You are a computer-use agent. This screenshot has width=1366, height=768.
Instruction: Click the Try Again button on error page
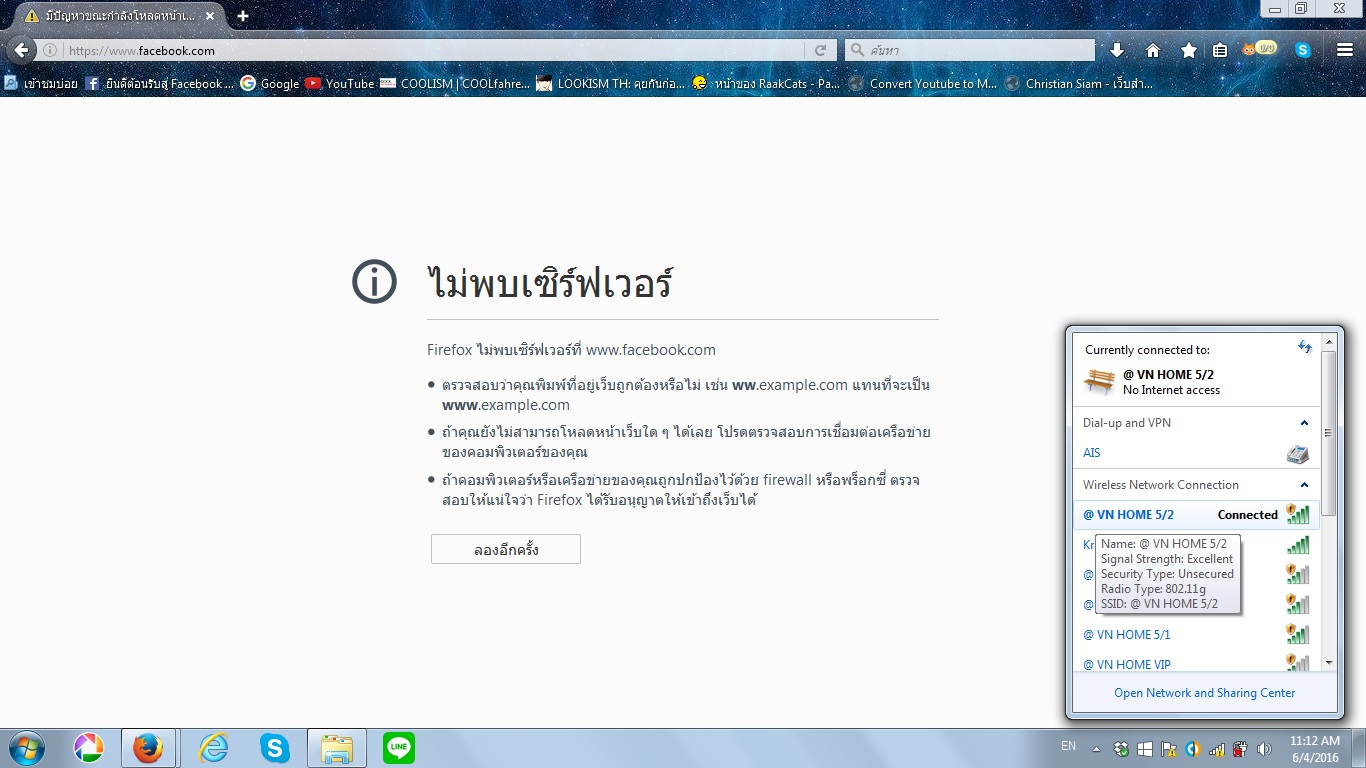point(506,549)
